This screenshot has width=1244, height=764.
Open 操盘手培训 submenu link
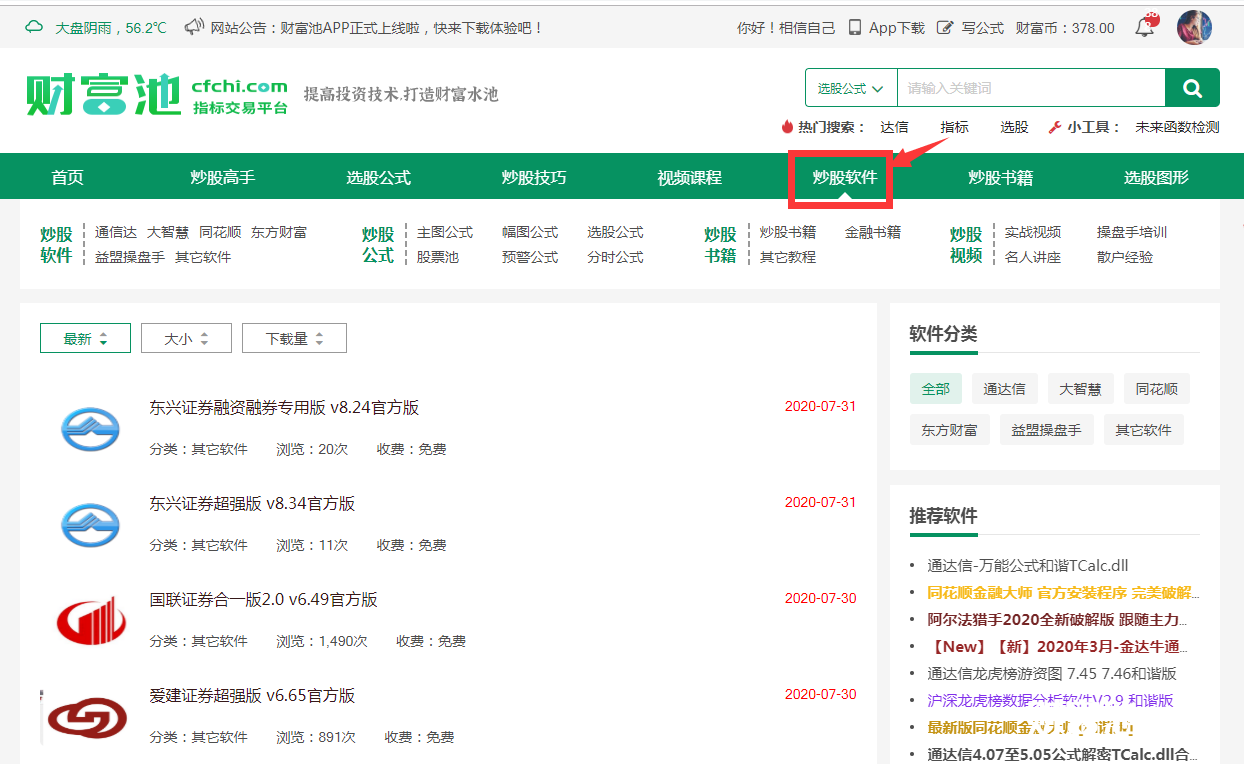(1132, 232)
